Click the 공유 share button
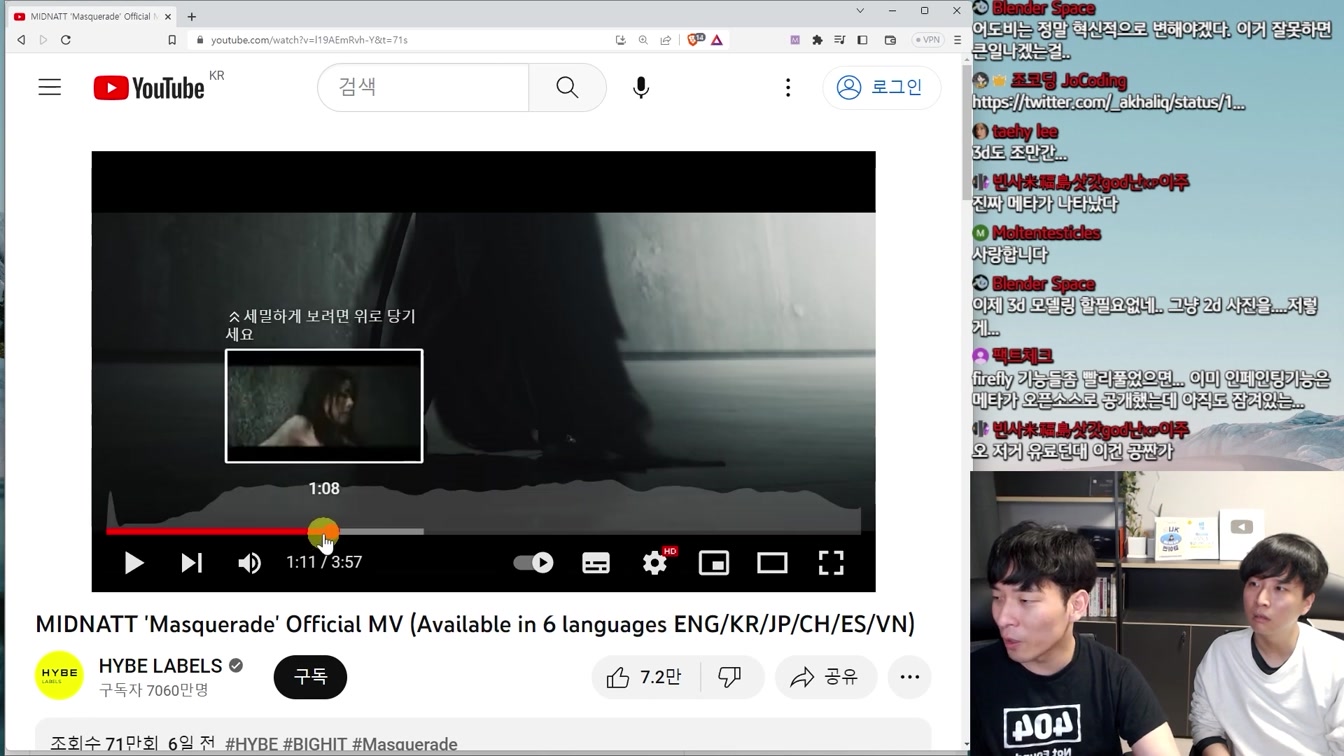The height and width of the screenshot is (756, 1344). tap(826, 677)
